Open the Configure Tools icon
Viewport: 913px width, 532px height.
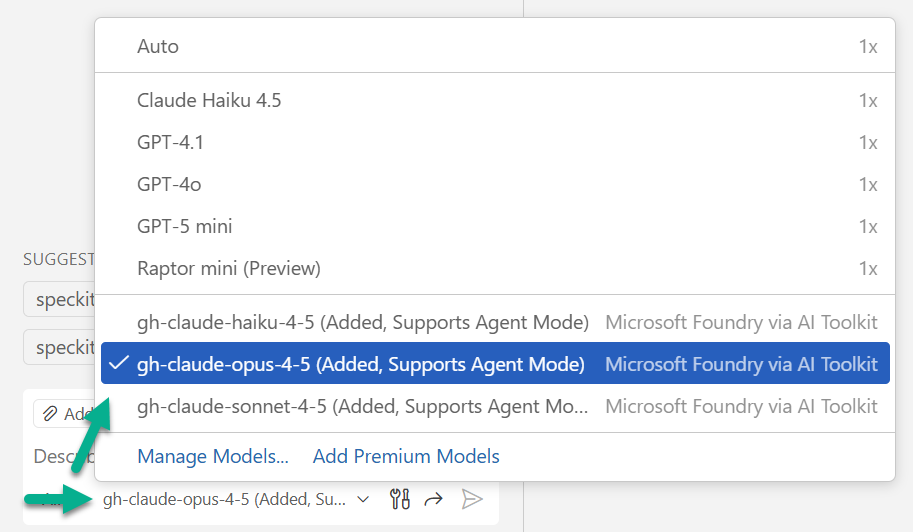[400, 499]
